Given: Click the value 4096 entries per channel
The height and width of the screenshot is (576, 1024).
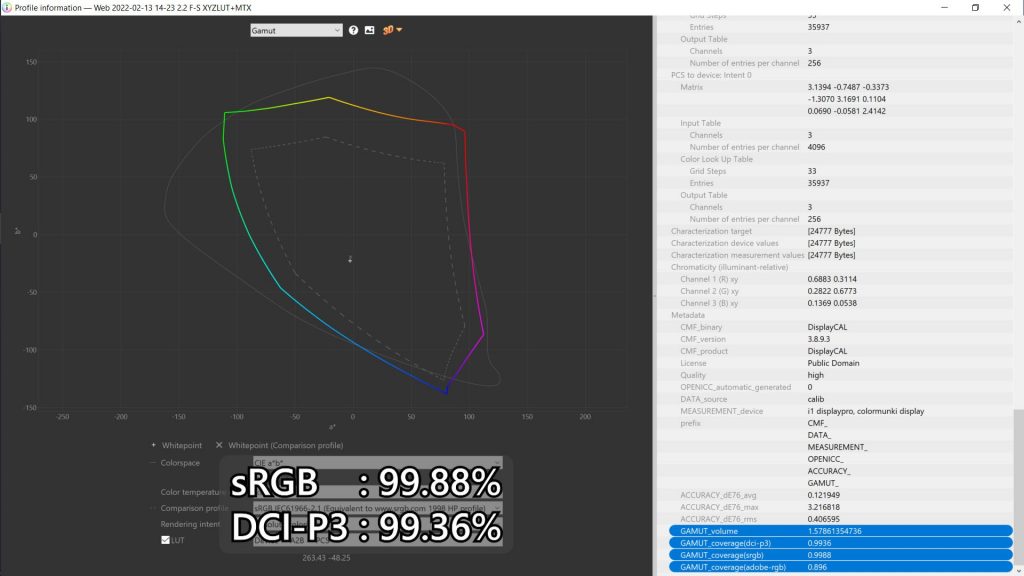Looking at the screenshot, I should (x=816, y=147).
